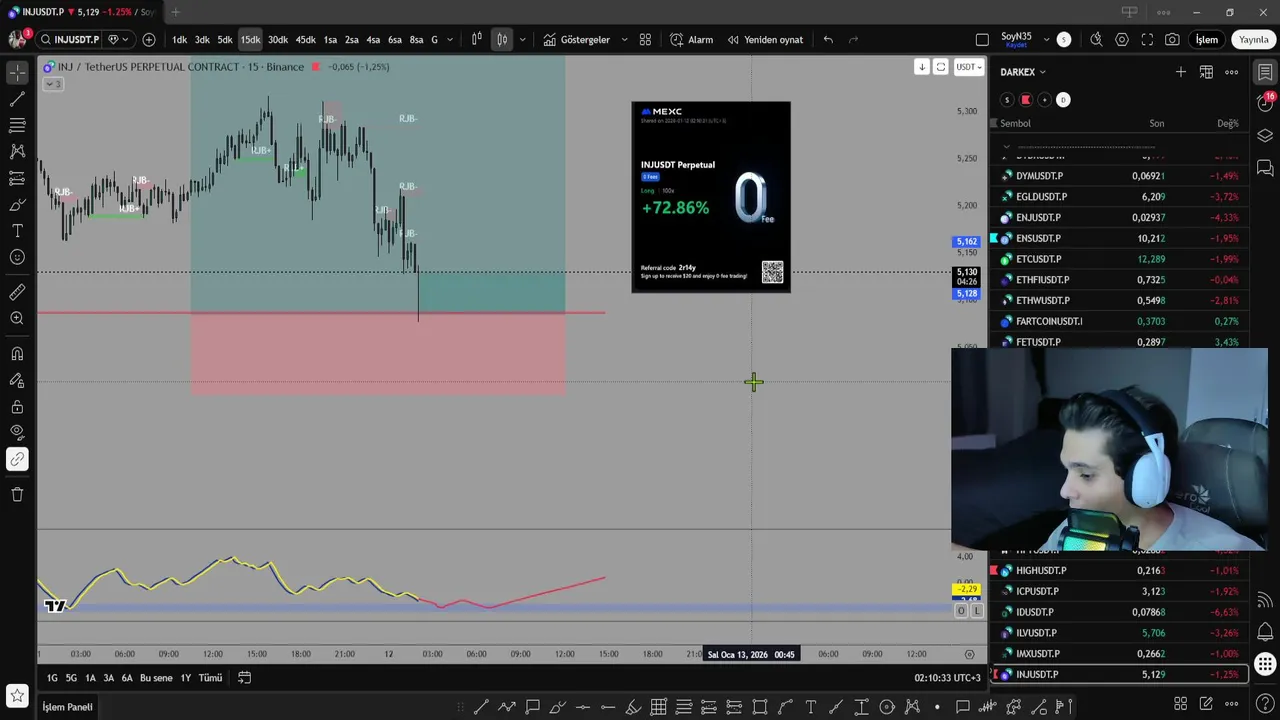1280x720 pixels.
Task: Open the emoji icons tool
Action: click(17, 257)
